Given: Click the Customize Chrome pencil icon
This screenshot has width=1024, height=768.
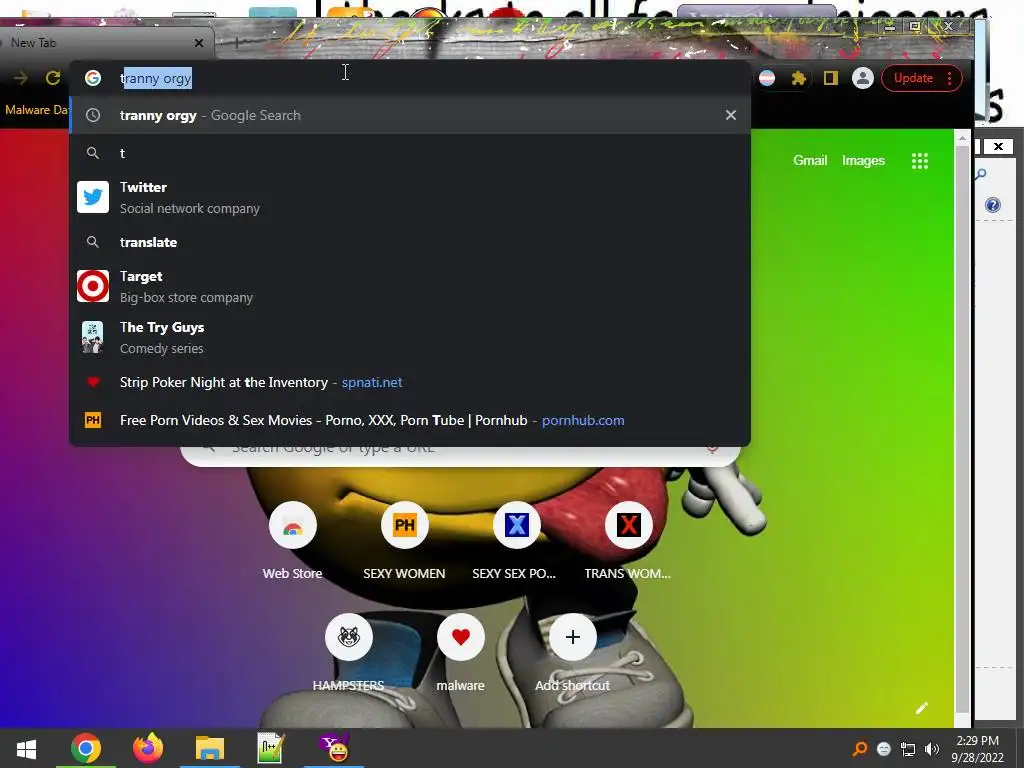Looking at the screenshot, I should click(921, 708).
